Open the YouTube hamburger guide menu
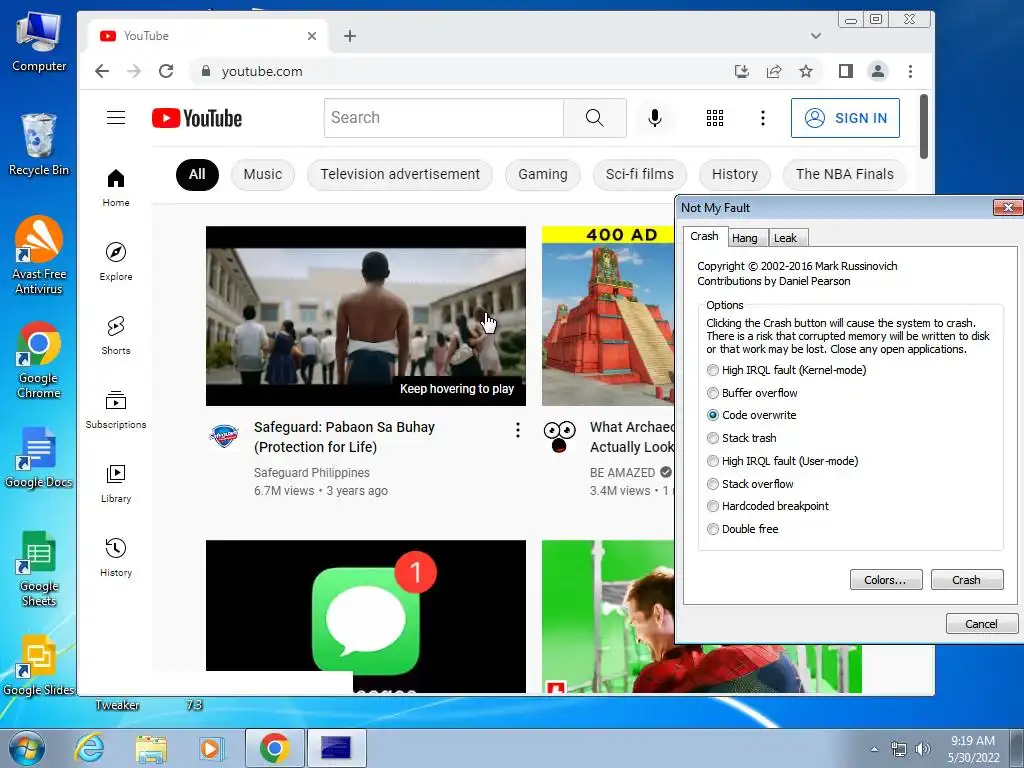This screenshot has width=1024, height=768. coord(116,118)
